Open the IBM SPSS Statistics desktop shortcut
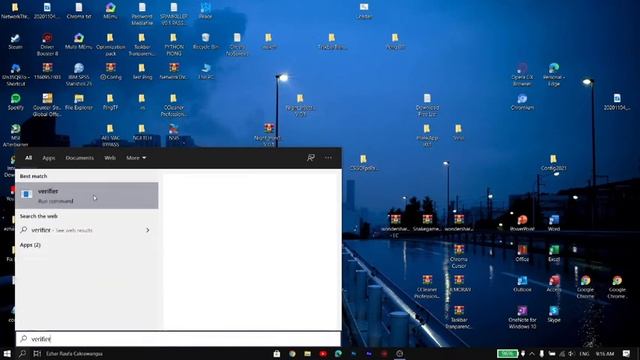 (79, 75)
